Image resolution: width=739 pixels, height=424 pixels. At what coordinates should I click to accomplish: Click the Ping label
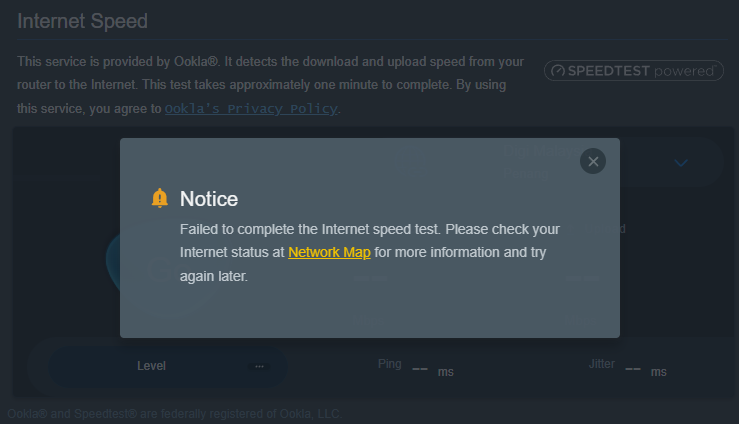click(x=389, y=364)
